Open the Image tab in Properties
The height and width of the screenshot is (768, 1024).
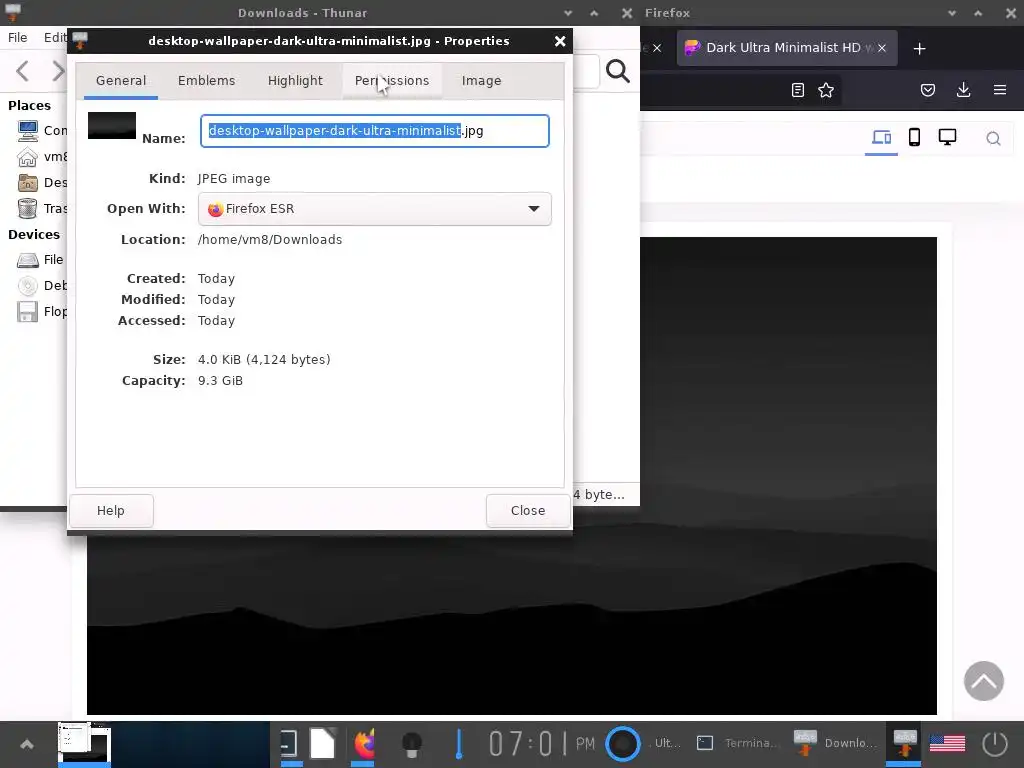click(481, 80)
